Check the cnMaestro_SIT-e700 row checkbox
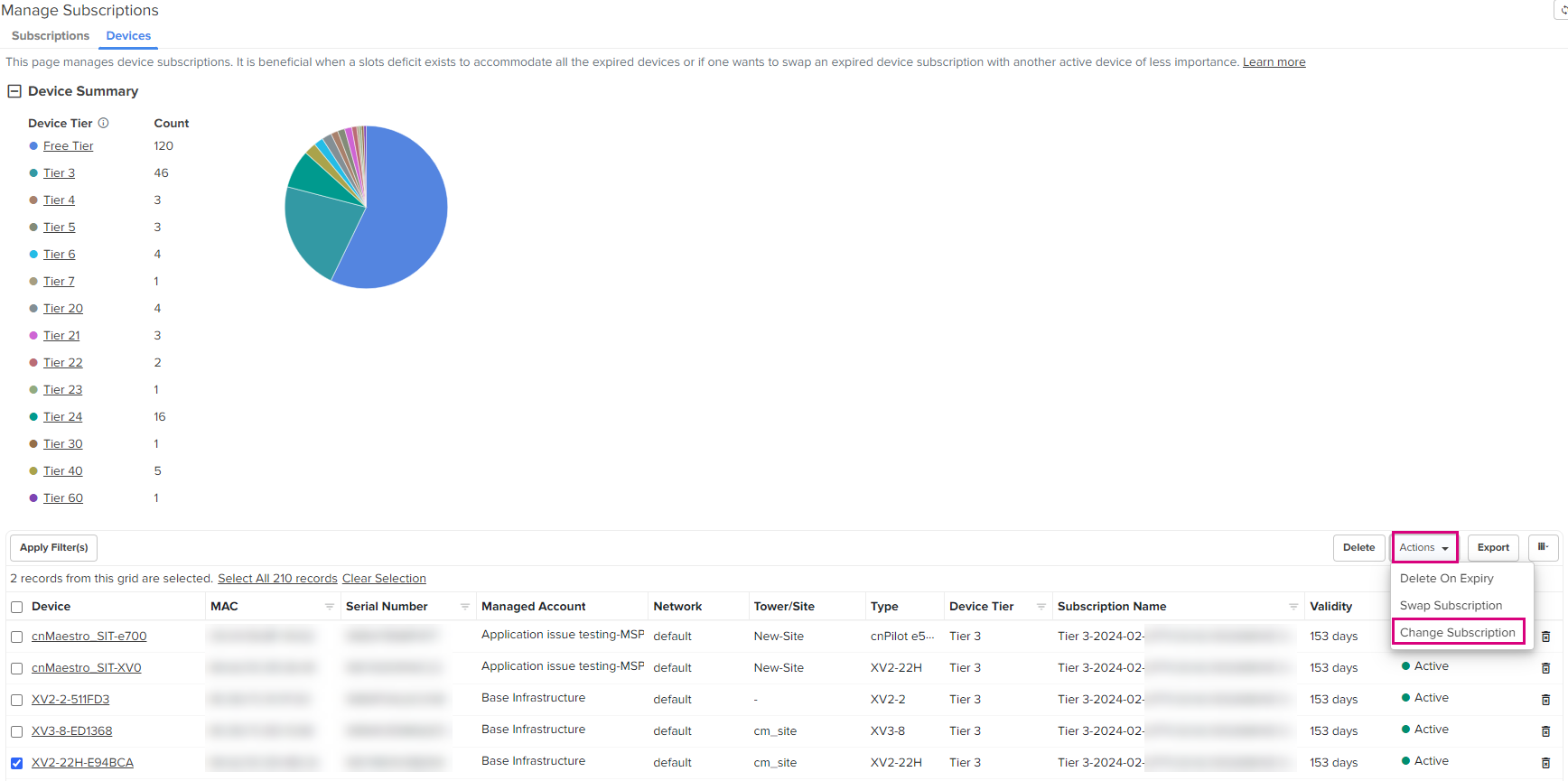The height and width of the screenshot is (781, 1568). [x=17, y=637]
